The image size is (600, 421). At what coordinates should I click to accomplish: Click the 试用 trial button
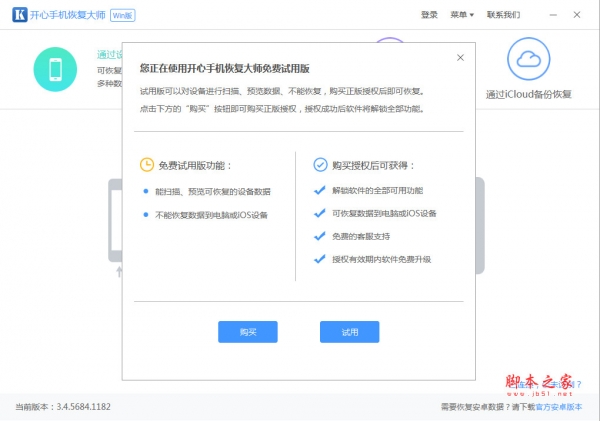pyautogui.click(x=349, y=332)
